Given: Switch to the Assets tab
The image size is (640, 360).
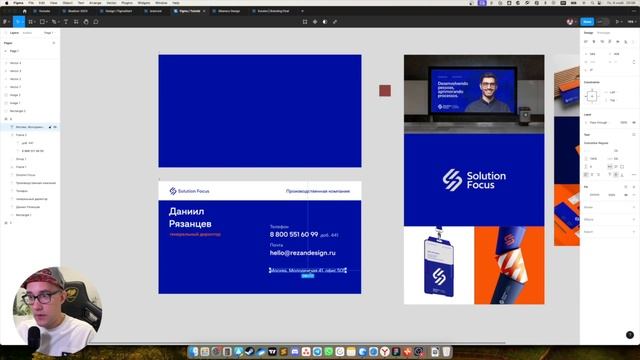Looking at the screenshot, I should (27, 33).
